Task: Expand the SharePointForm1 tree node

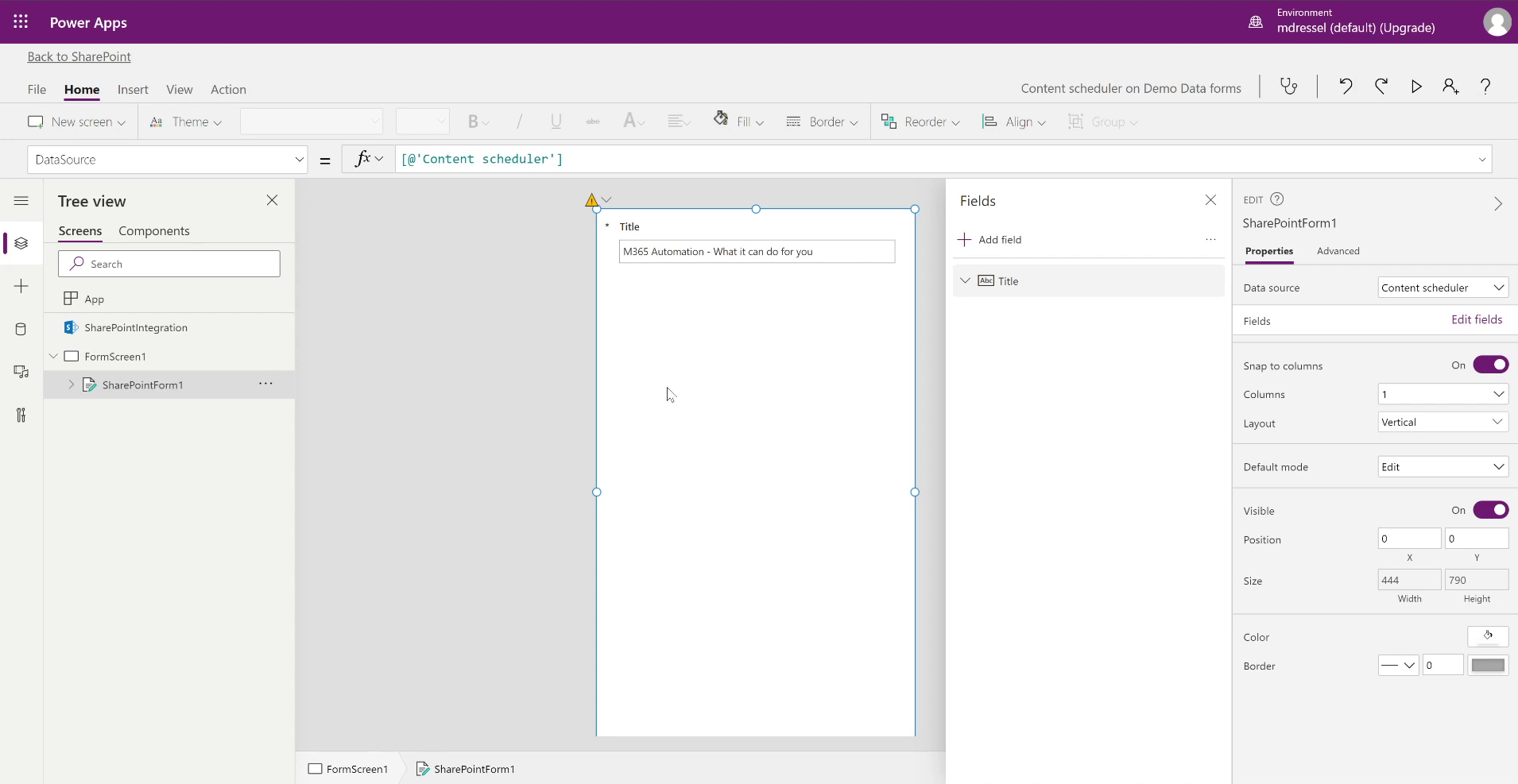Action: tap(72, 384)
